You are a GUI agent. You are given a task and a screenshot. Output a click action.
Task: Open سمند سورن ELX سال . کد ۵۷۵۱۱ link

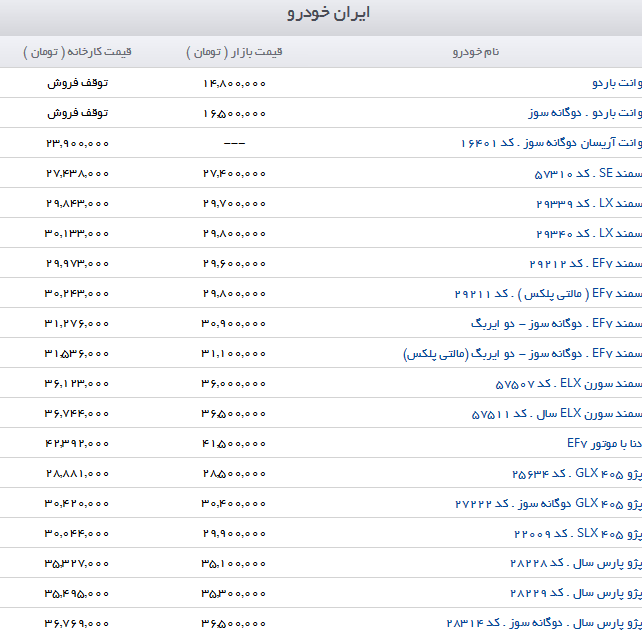[557, 413]
